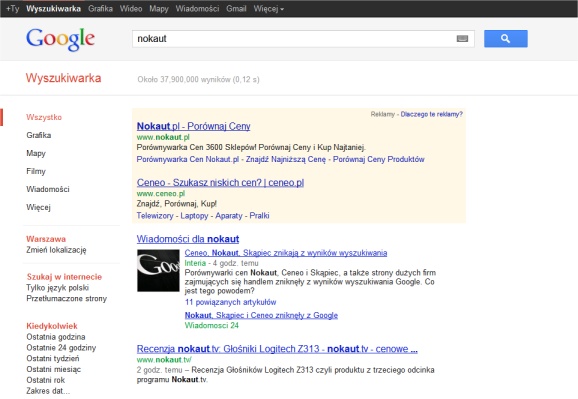The height and width of the screenshot is (399, 578).
Task: Select Filmy in the left sidebar
Action: 36,171
